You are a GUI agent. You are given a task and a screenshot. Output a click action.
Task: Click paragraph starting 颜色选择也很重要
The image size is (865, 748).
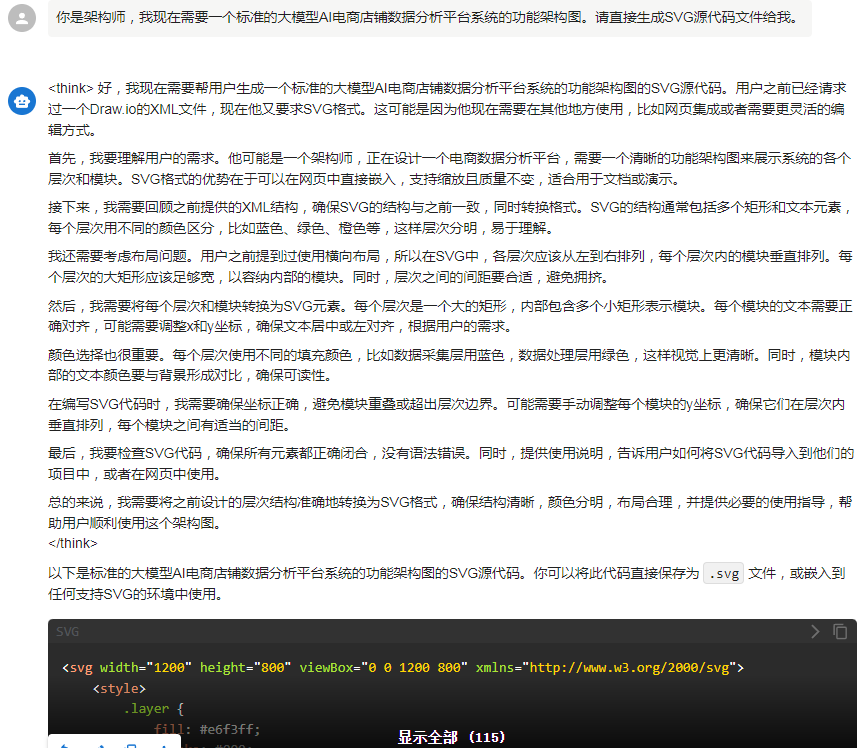(450, 365)
